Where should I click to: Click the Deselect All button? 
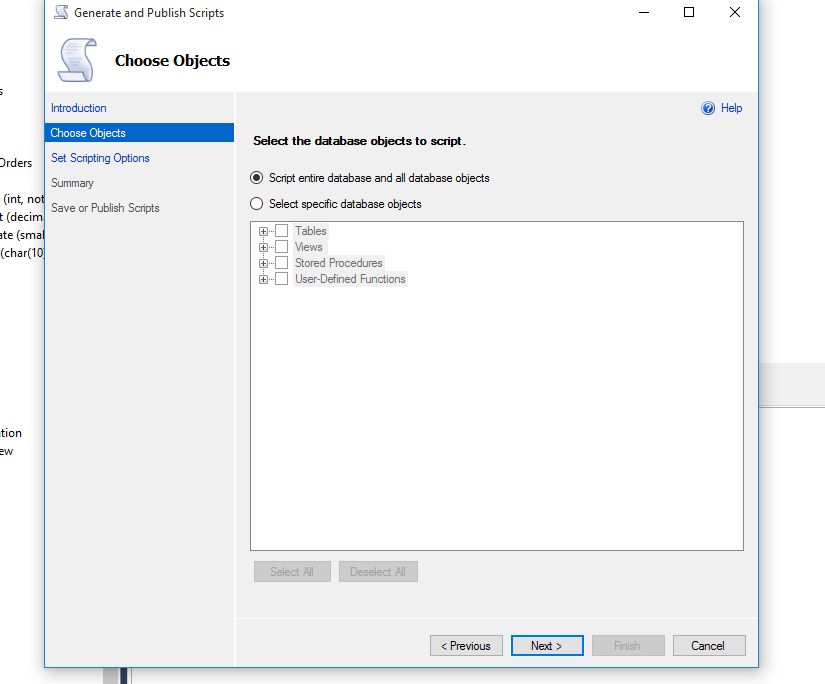tap(378, 571)
